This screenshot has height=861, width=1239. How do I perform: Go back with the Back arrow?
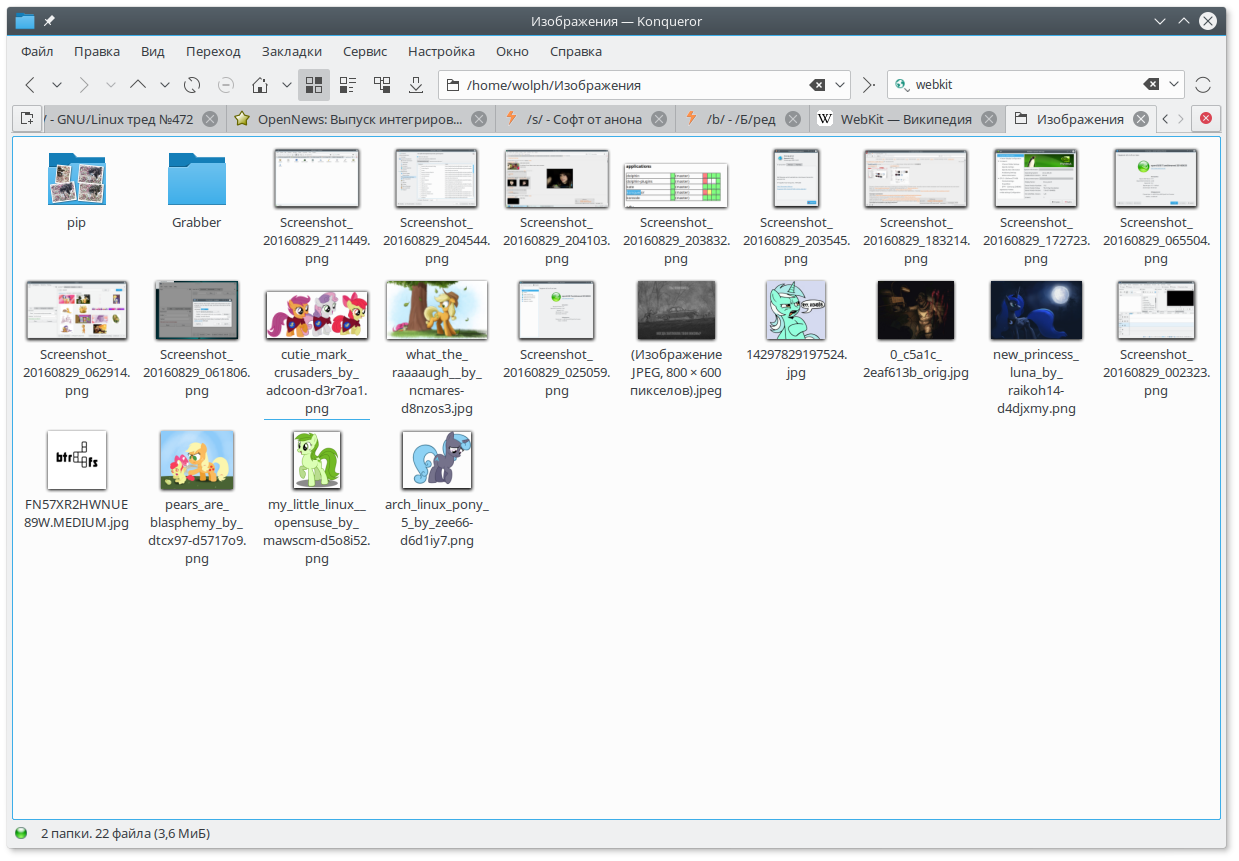(x=30, y=85)
